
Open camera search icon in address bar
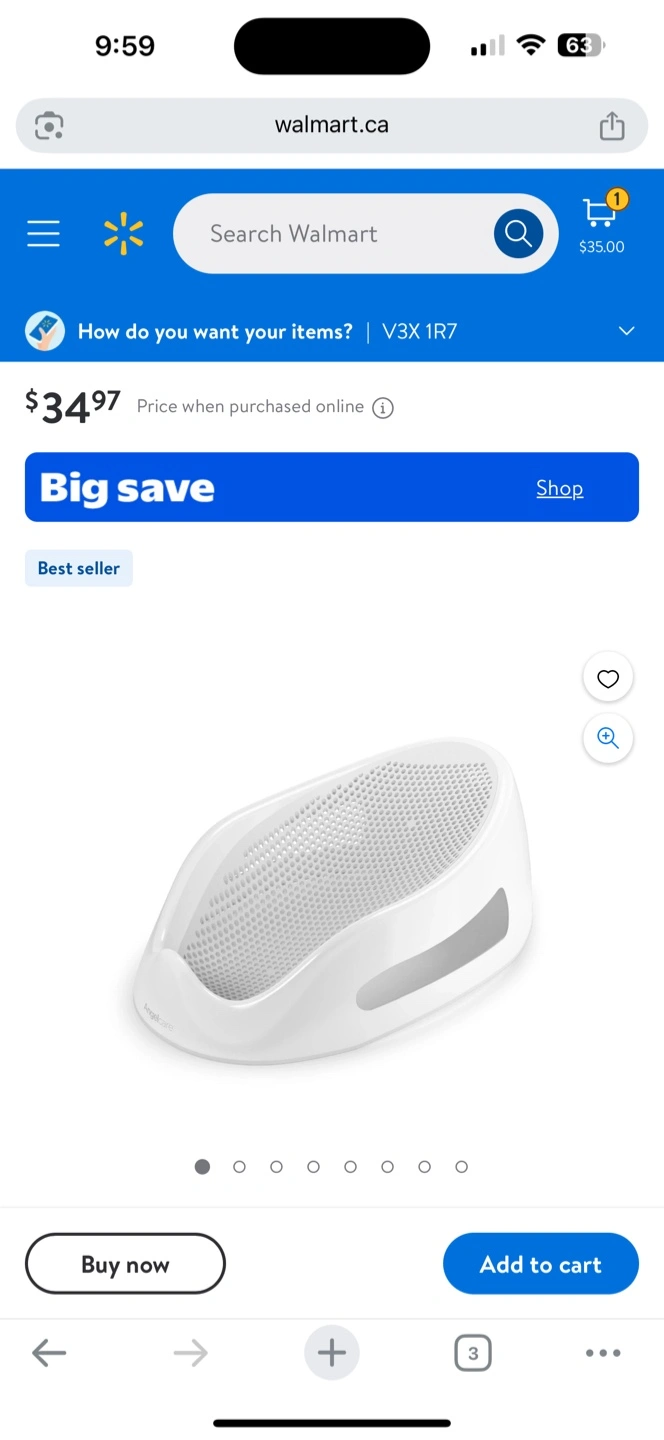(49, 126)
